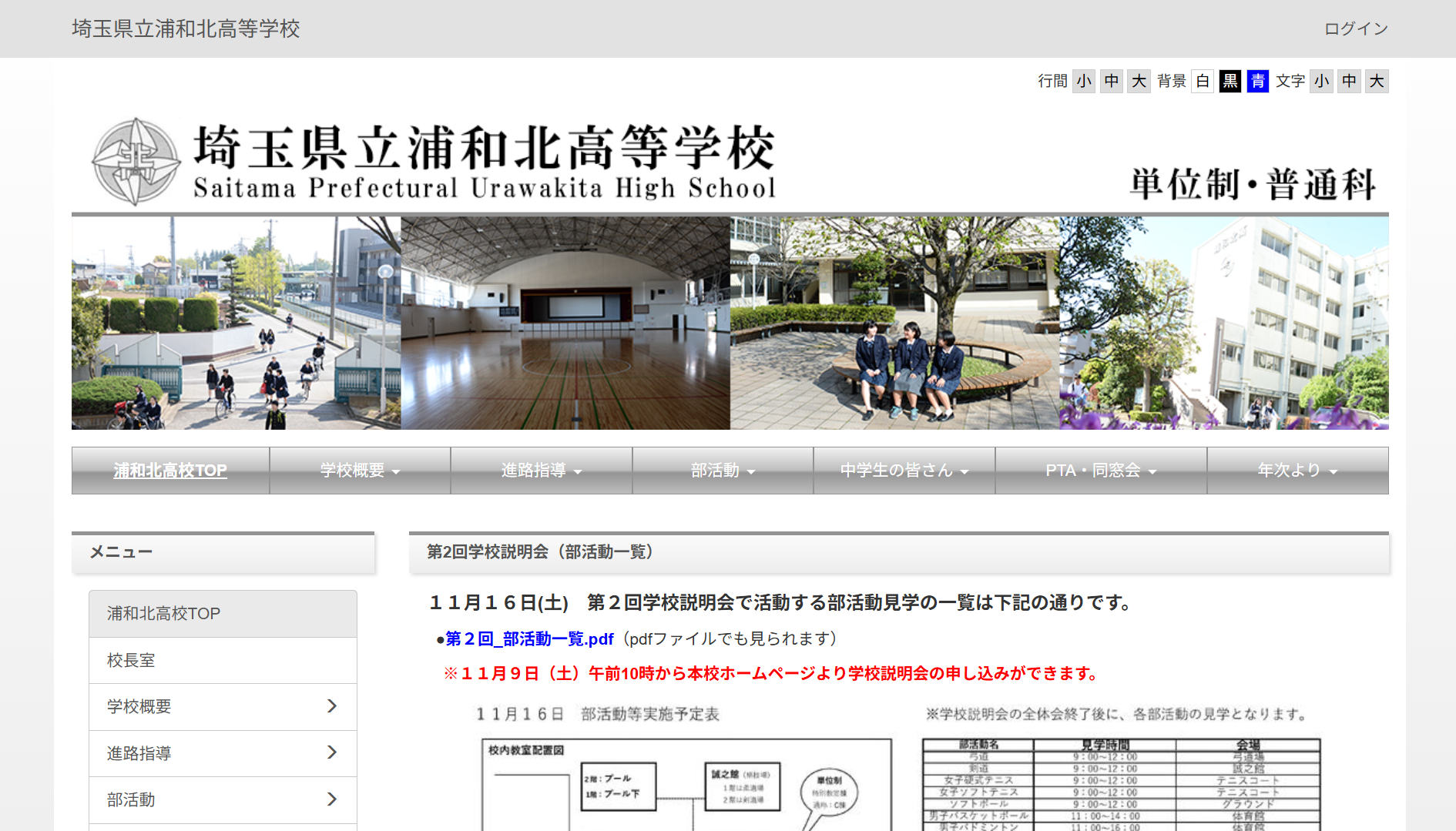Set line spacing 行間 to 大
Screen dimensions: 1456x831
pyautogui.click(x=1139, y=81)
